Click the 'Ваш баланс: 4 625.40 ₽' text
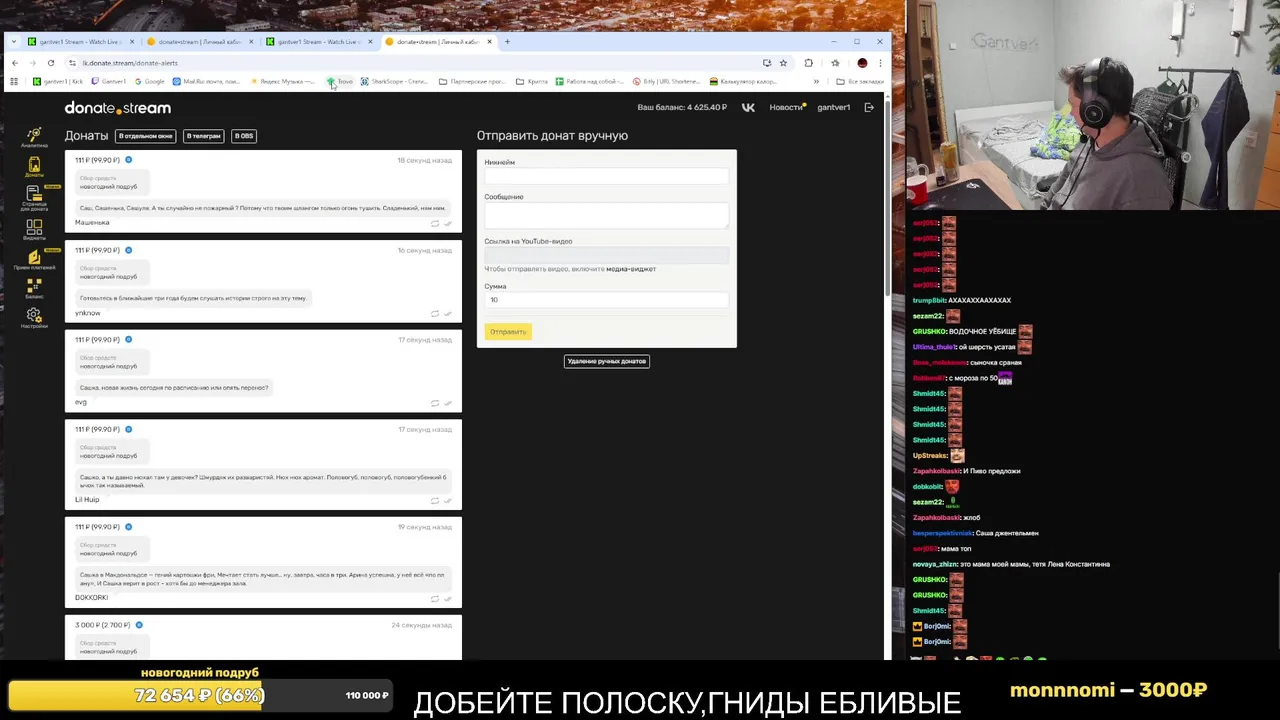This screenshot has width=1280, height=720. click(x=682, y=107)
